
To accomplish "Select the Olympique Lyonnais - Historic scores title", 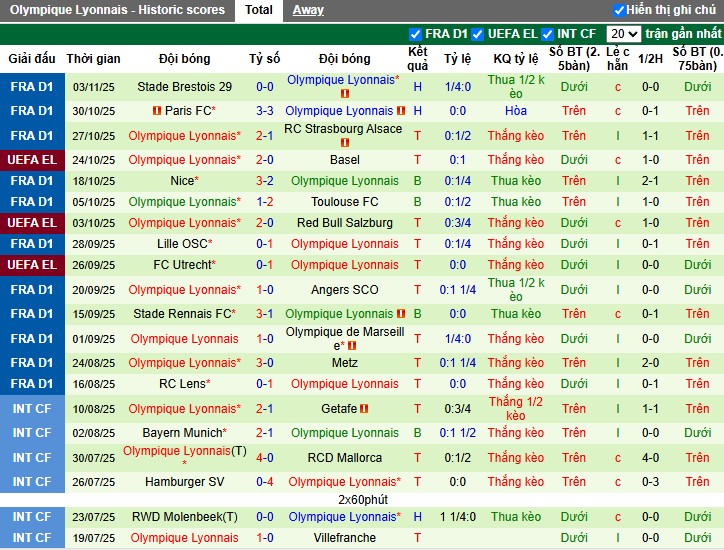I will tap(117, 10).
